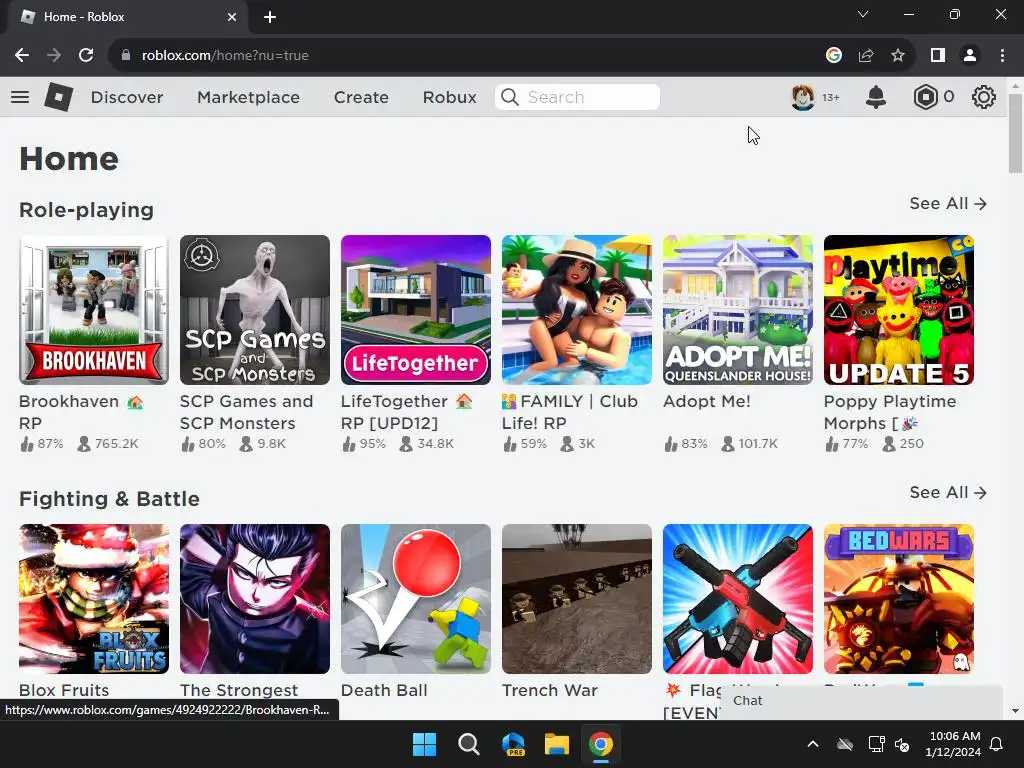Click the share page icon
This screenshot has height=768, width=1024.
866,56
